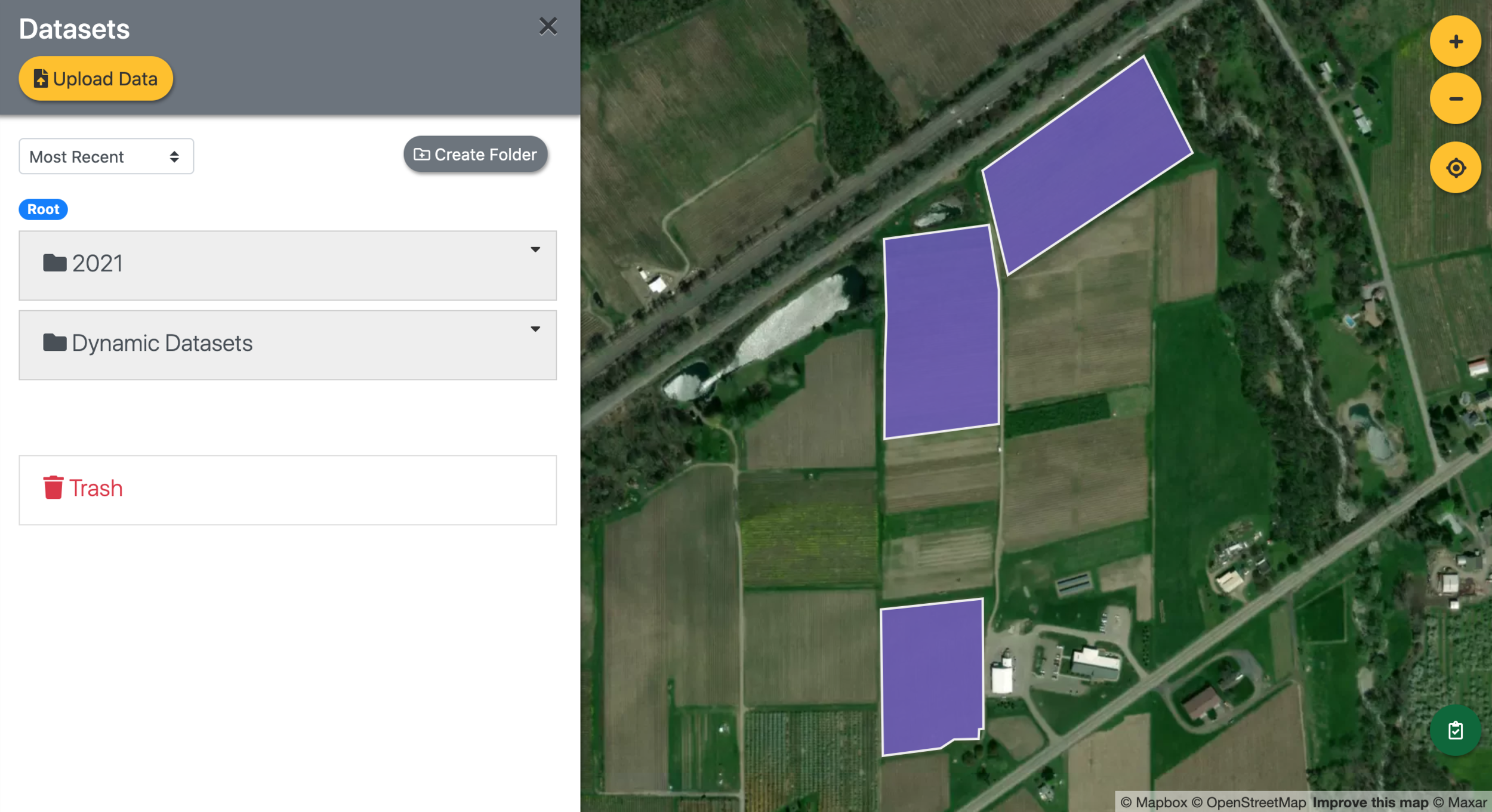This screenshot has width=1492, height=812.
Task: Click the Upload Data button
Action: pos(95,79)
